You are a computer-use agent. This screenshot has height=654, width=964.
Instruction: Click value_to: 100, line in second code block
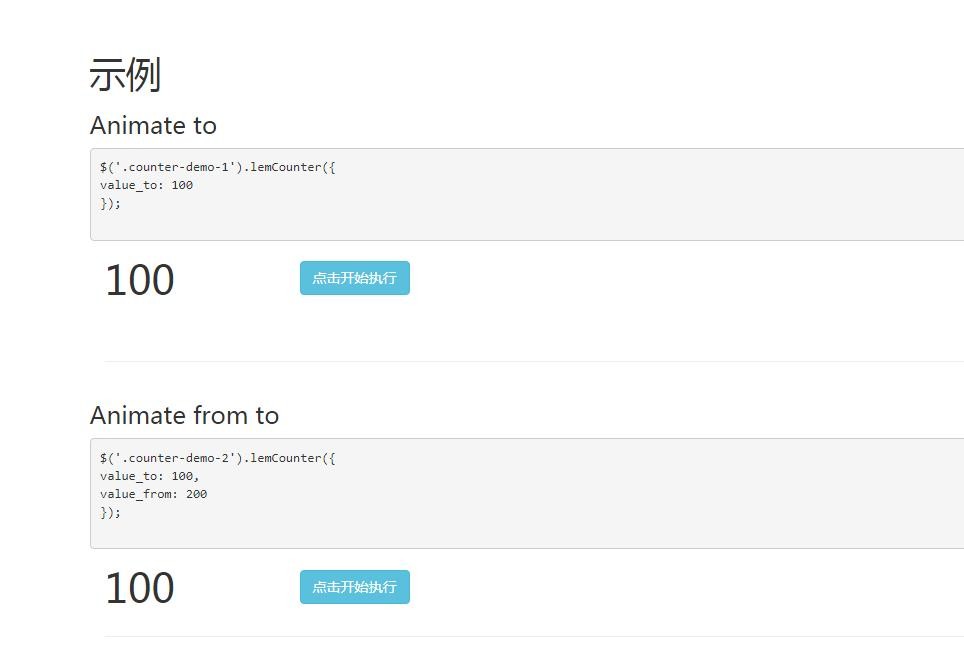point(149,476)
